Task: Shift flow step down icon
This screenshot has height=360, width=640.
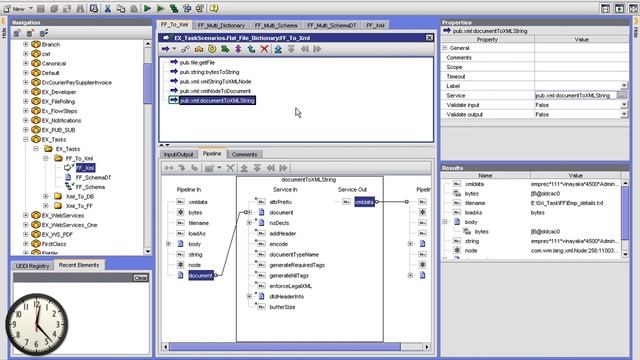Action: 291,49
